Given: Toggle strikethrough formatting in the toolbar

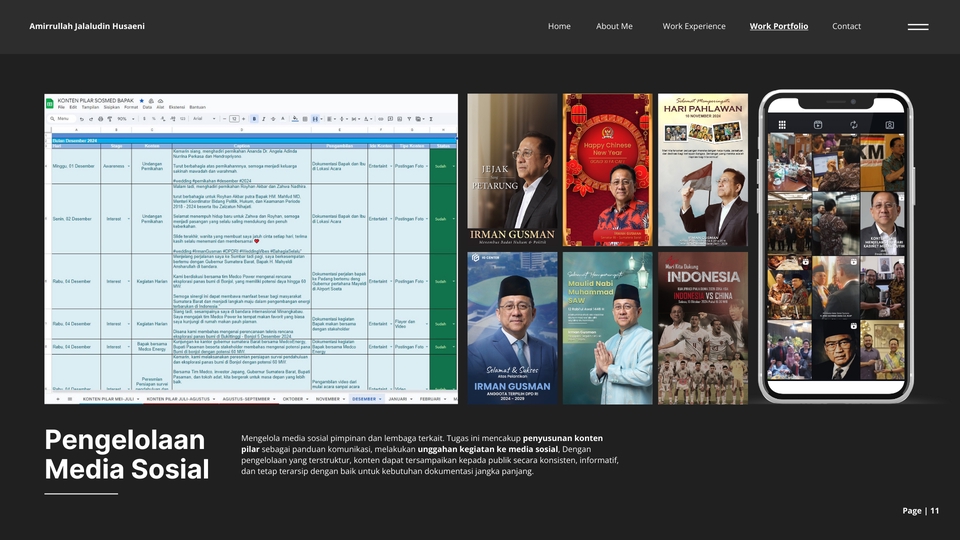Looking at the screenshot, I should (x=273, y=119).
